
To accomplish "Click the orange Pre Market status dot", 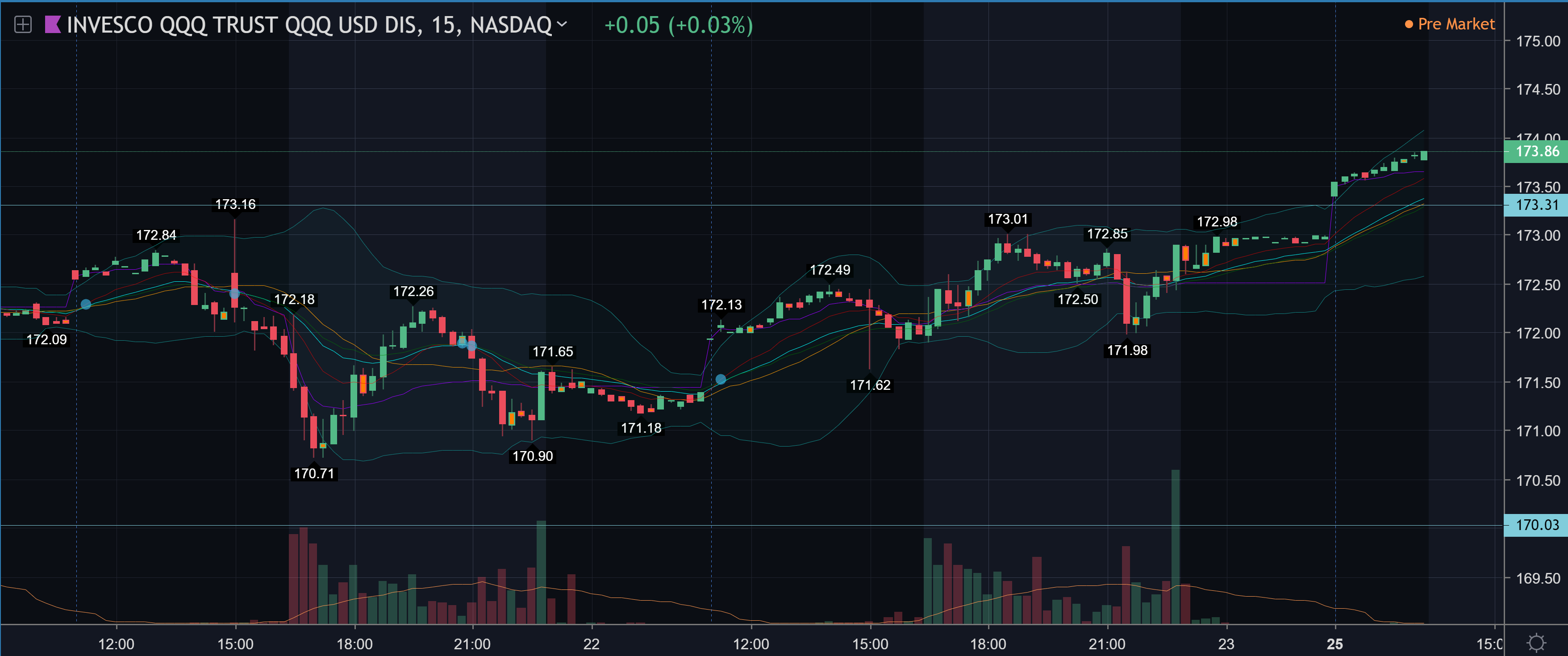I will pyautogui.click(x=1409, y=25).
